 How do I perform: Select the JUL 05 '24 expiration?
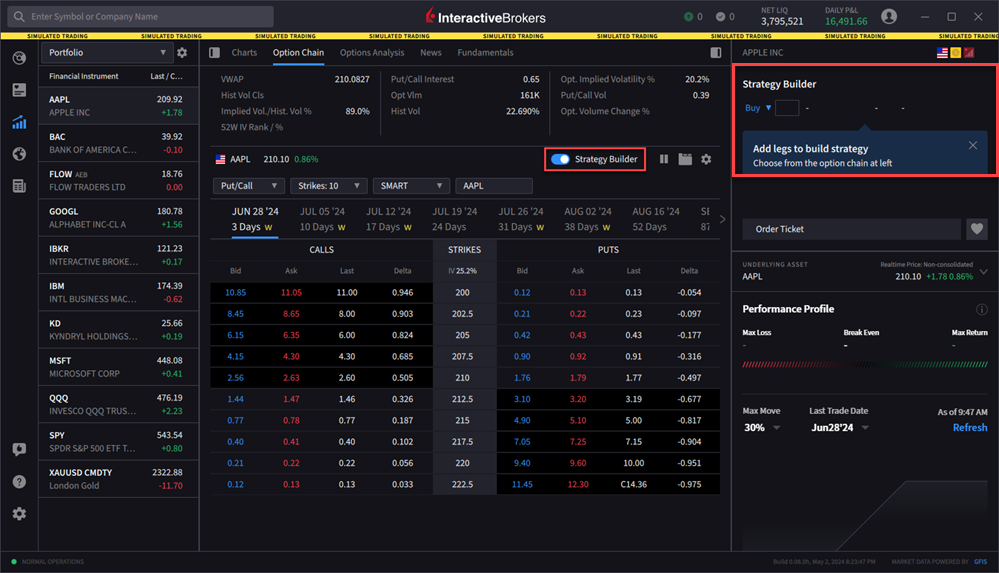tap(322, 219)
